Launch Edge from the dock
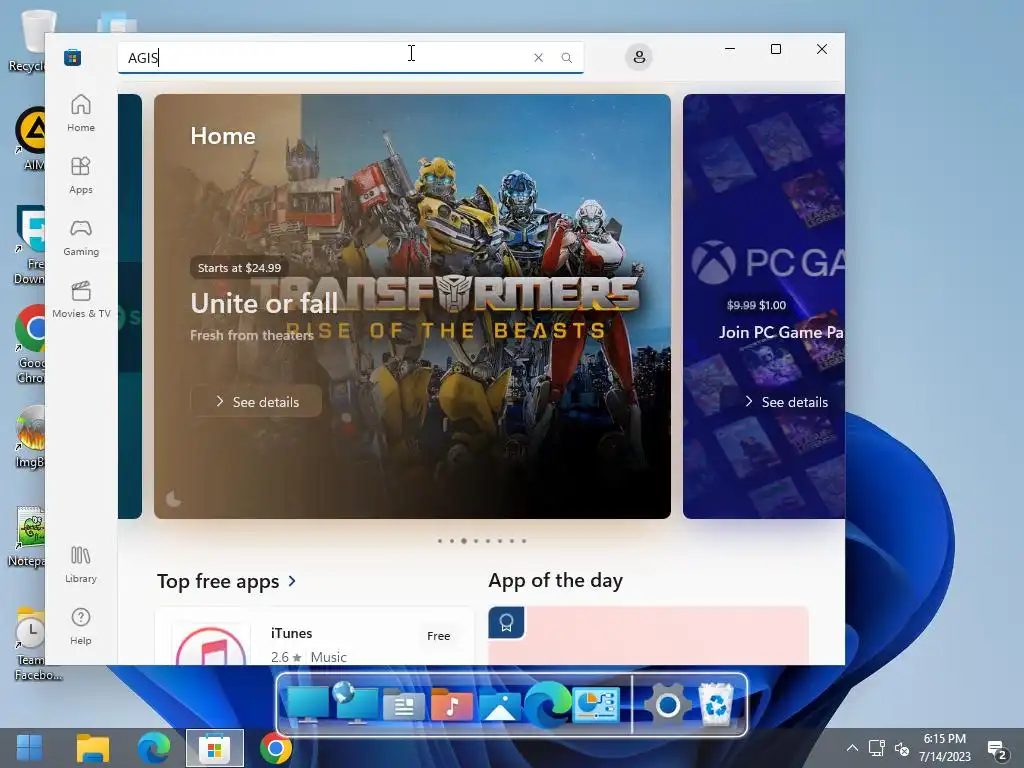Image resolution: width=1024 pixels, height=768 pixels. 547,704
